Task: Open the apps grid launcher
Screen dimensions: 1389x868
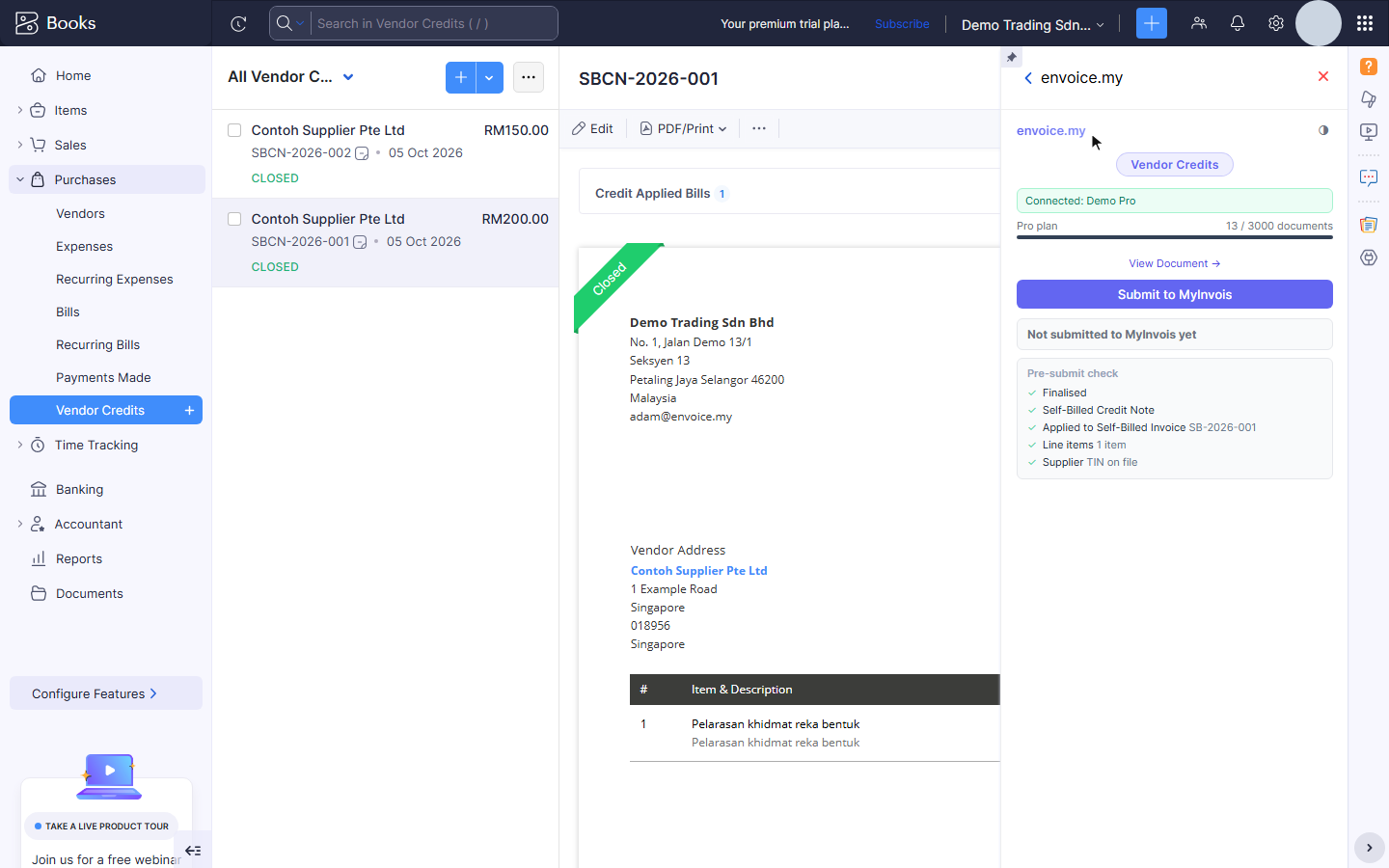Action: (x=1364, y=23)
